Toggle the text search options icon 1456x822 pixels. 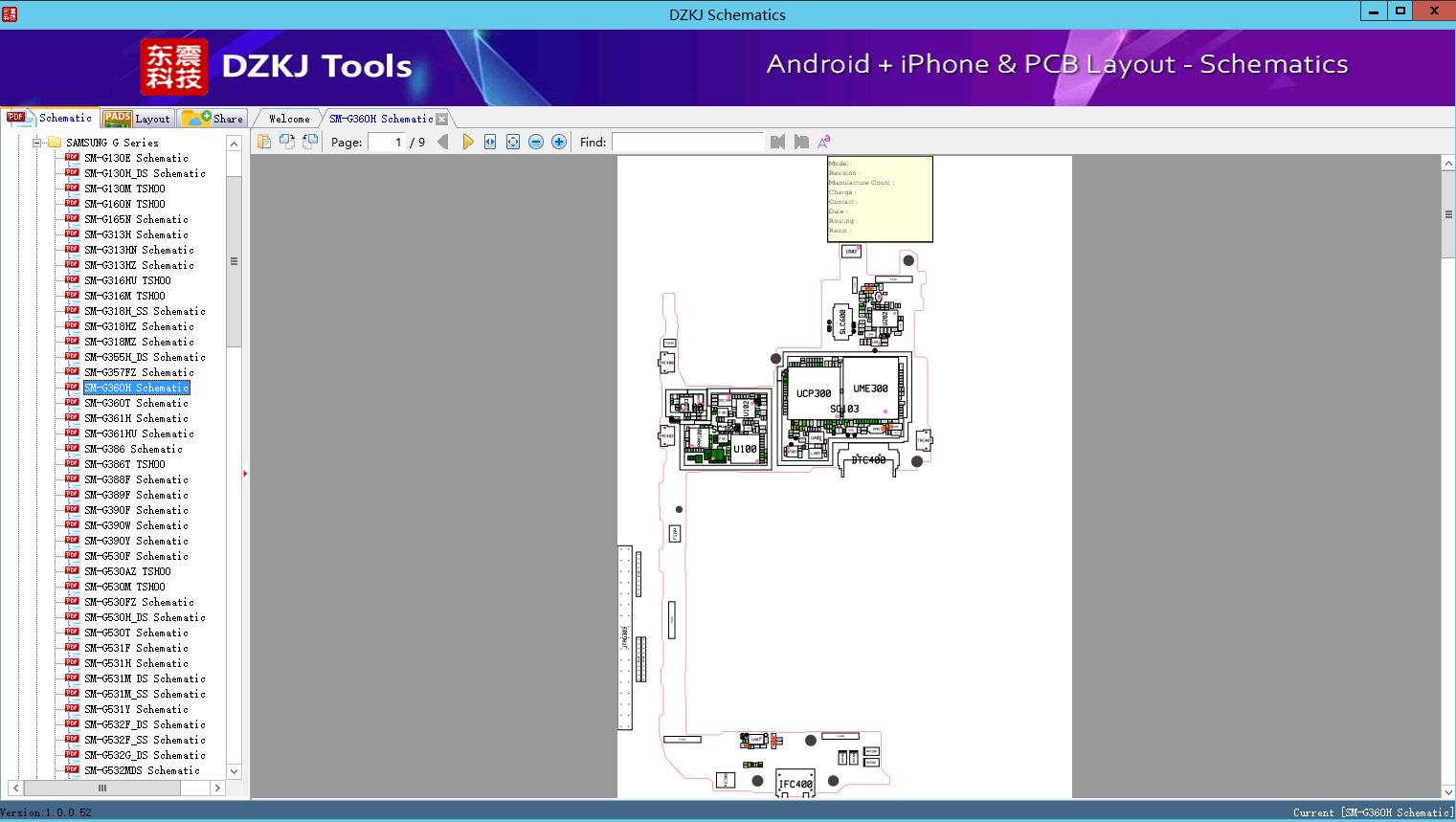pos(823,142)
